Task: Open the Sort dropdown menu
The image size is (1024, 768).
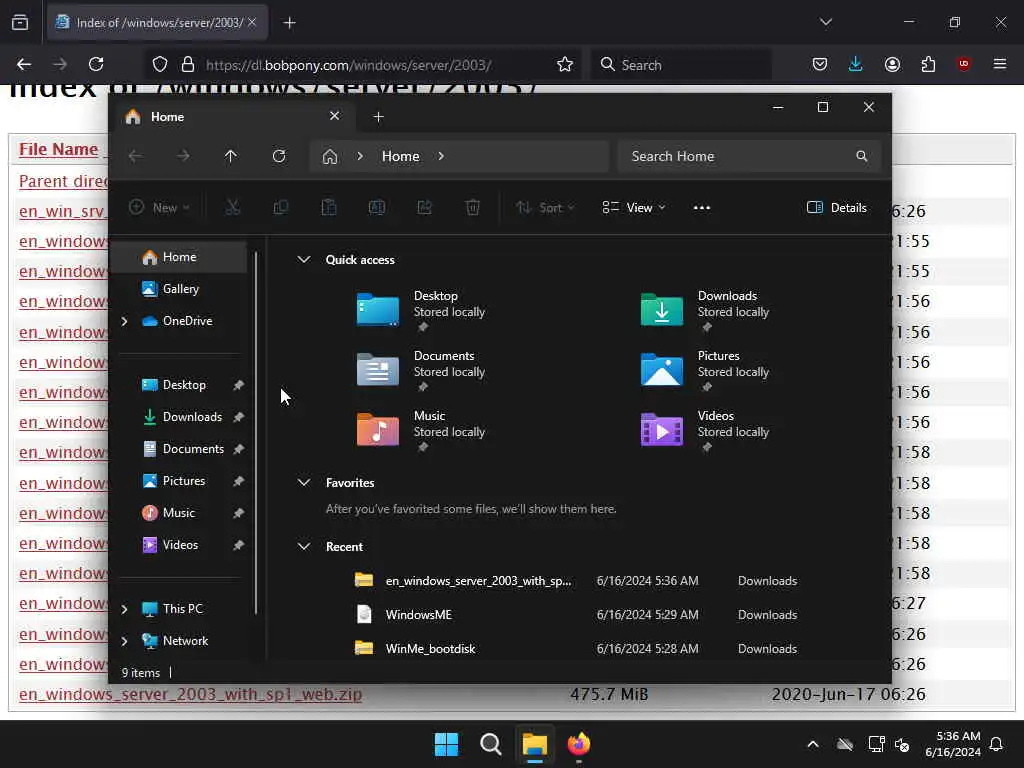Action: [x=545, y=208]
